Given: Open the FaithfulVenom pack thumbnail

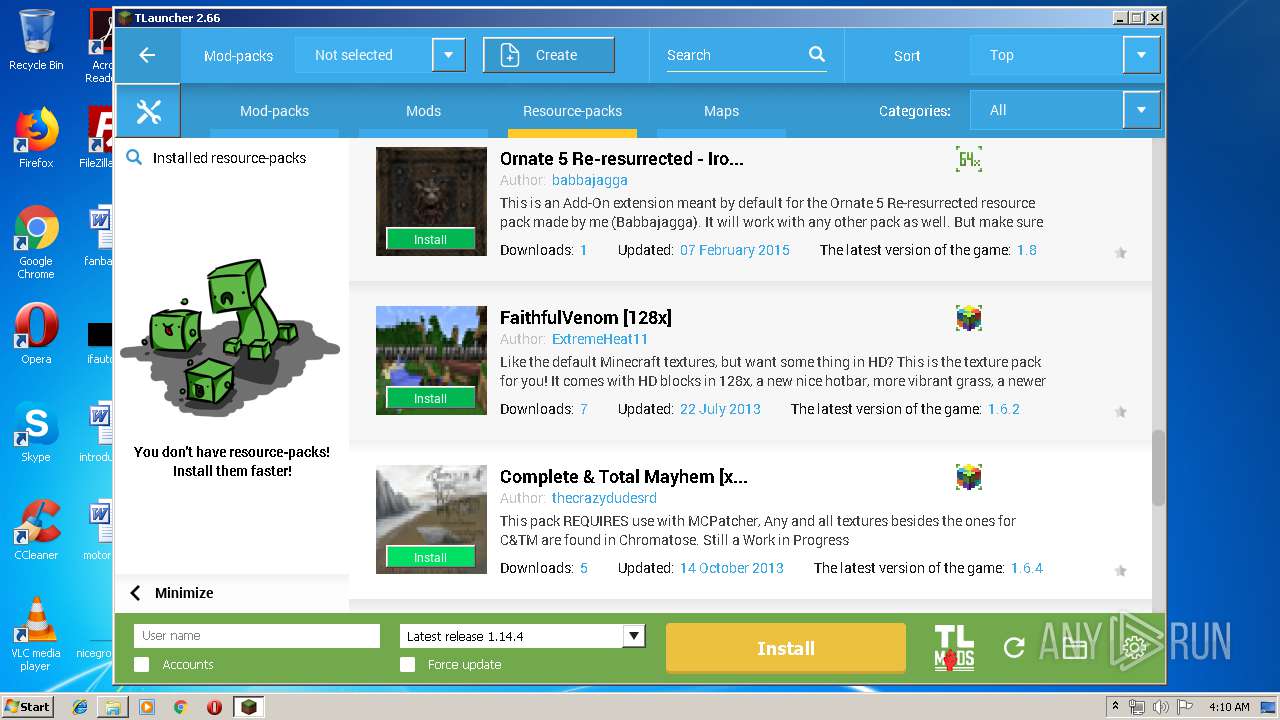Looking at the screenshot, I should [x=431, y=360].
